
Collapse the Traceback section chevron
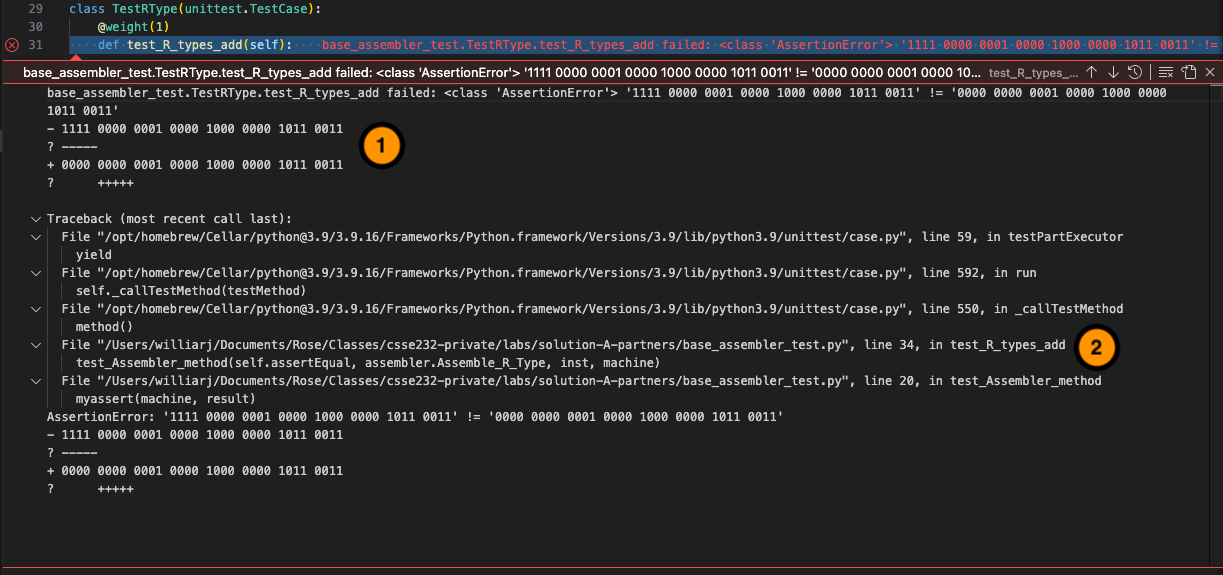tap(36, 219)
